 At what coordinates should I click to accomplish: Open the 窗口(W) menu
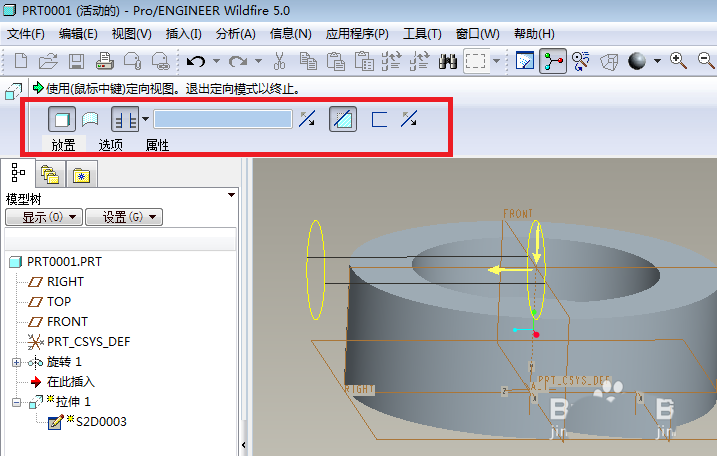pos(477,33)
